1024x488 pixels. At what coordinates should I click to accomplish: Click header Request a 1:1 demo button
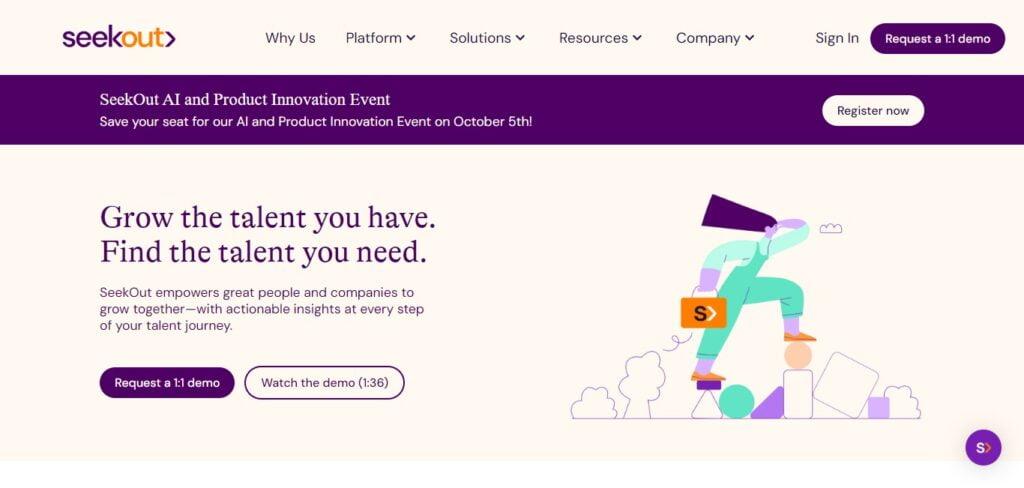(x=937, y=39)
